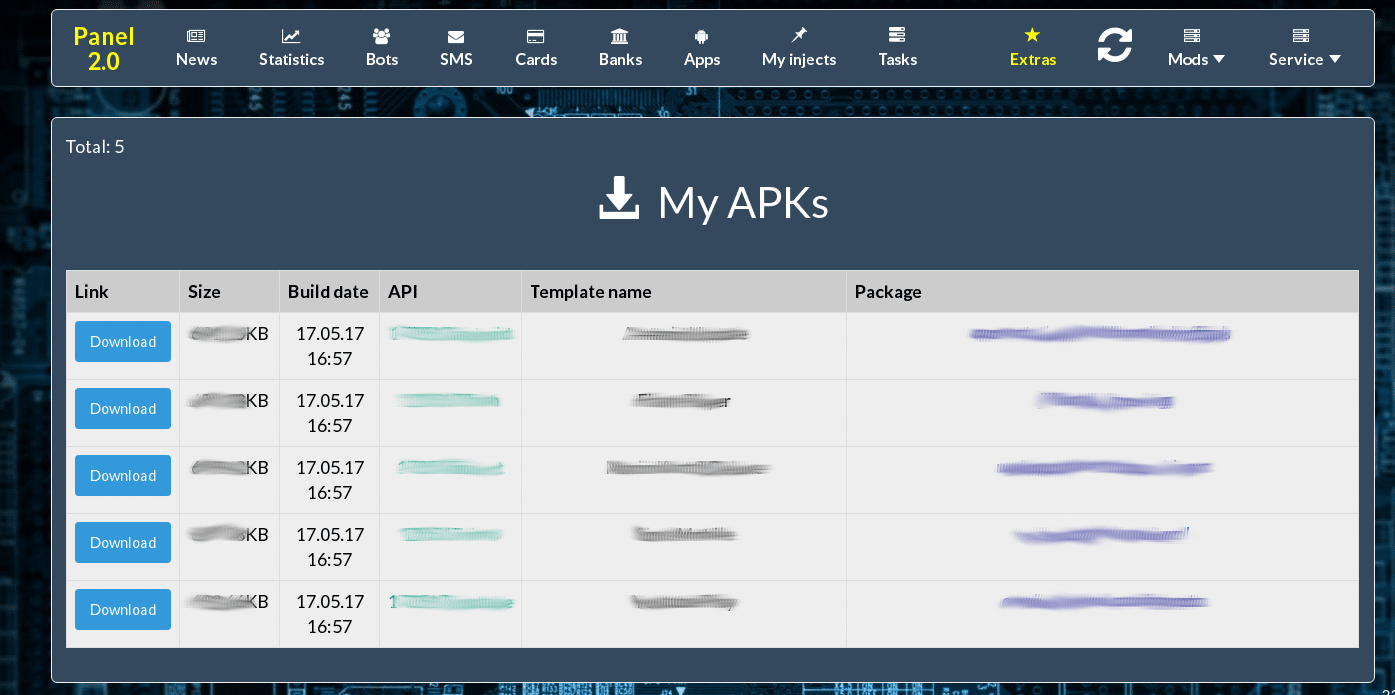
Task: Click the Size column header
Action: tap(230, 292)
